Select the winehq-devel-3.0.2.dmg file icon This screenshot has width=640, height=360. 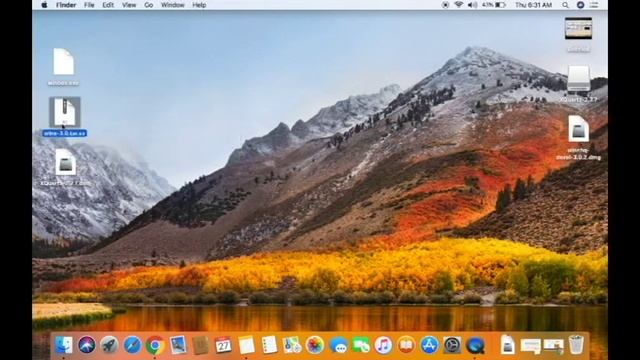(578, 129)
